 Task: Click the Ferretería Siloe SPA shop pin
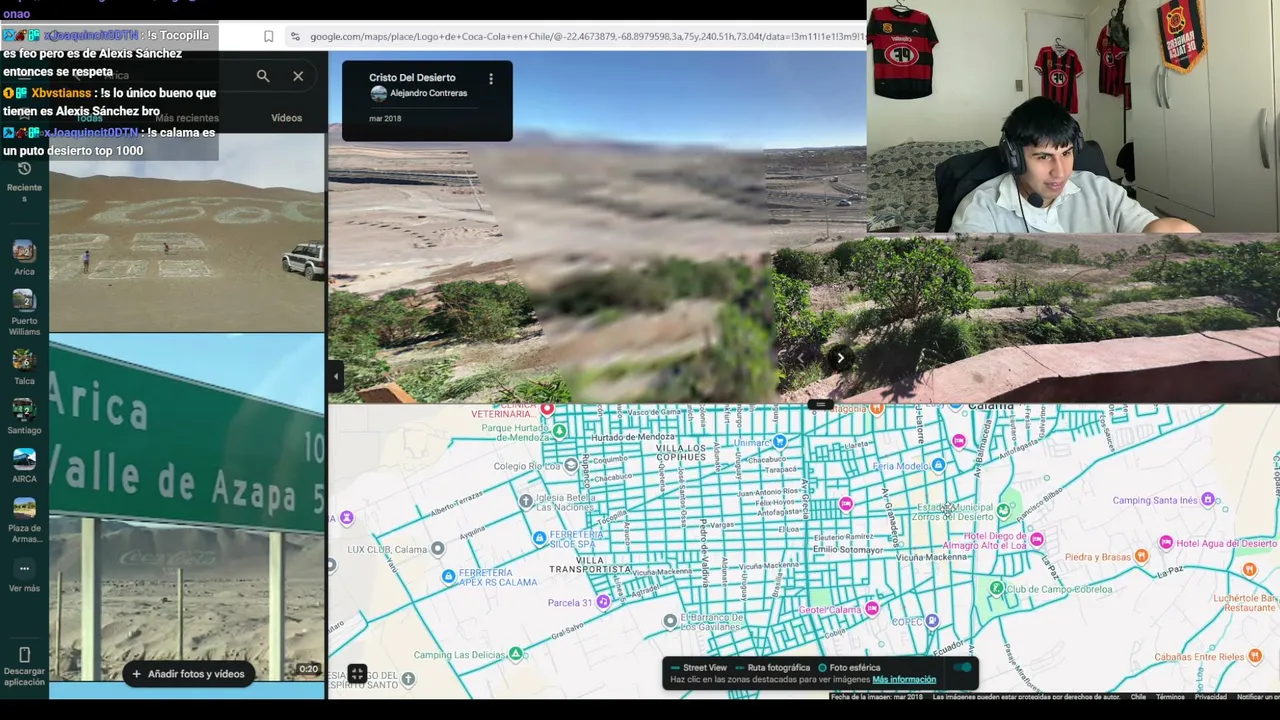click(x=540, y=538)
